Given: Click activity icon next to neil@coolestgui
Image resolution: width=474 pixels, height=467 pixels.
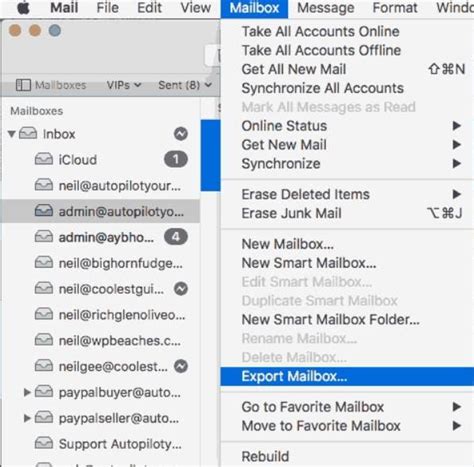Looking at the screenshot, I should 181,289.
